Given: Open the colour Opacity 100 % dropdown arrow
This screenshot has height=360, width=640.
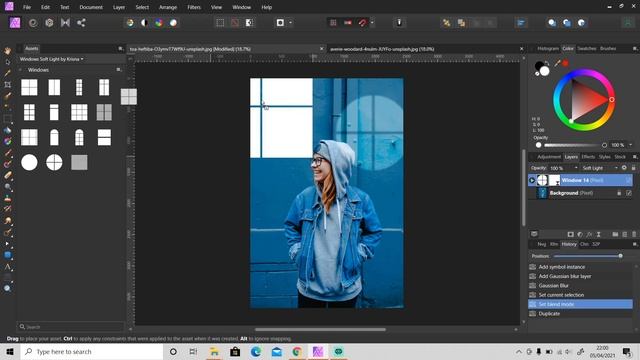Looking at the screenshot, I should point(631,145).
